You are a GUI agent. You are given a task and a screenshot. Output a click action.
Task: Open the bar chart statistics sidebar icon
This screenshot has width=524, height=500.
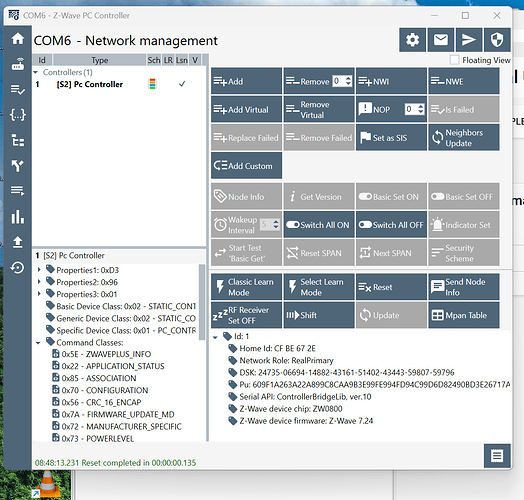(18, 217)
